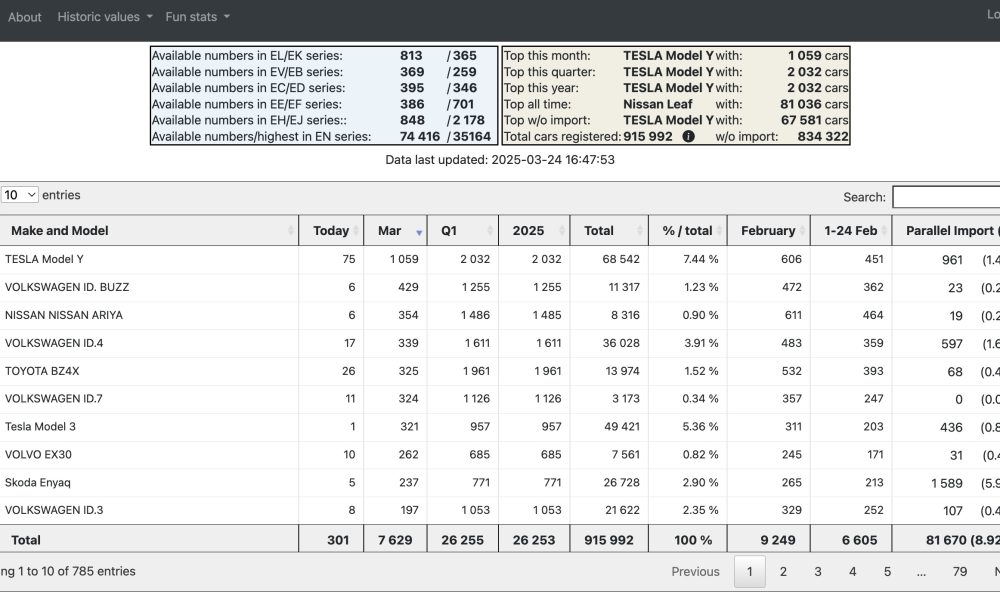
Task: Click the 26 728 total for Skoda Enyaq
Action: click(622, 483)
